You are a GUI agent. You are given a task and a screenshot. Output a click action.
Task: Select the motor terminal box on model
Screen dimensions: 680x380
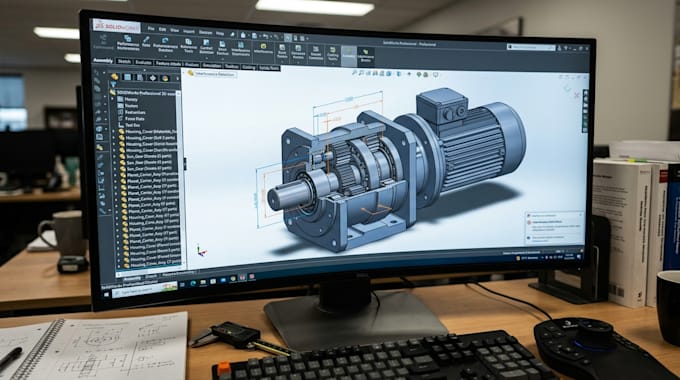click(x=442, y=105)
